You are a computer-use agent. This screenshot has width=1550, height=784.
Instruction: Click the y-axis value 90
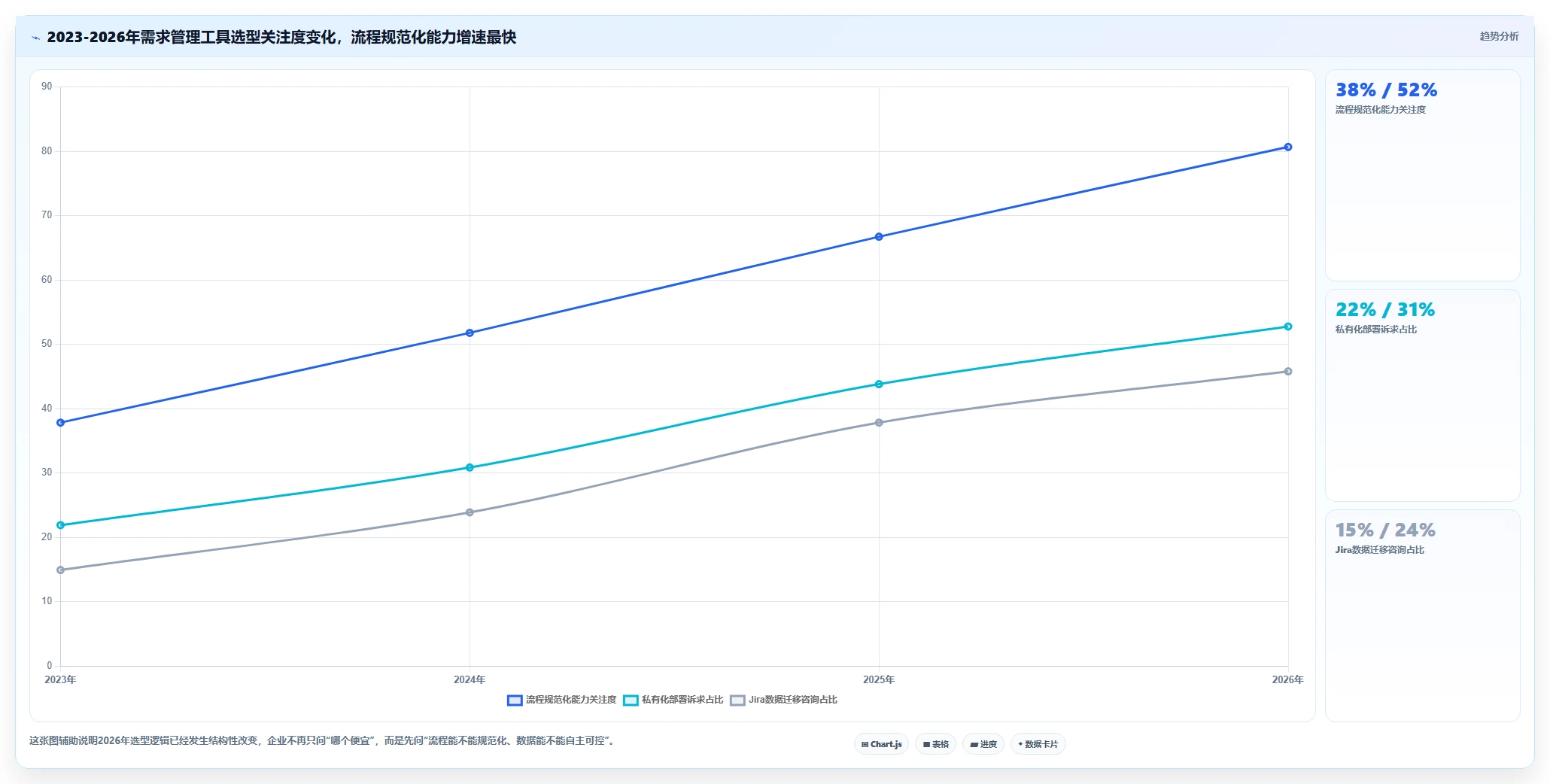[47, 87]
